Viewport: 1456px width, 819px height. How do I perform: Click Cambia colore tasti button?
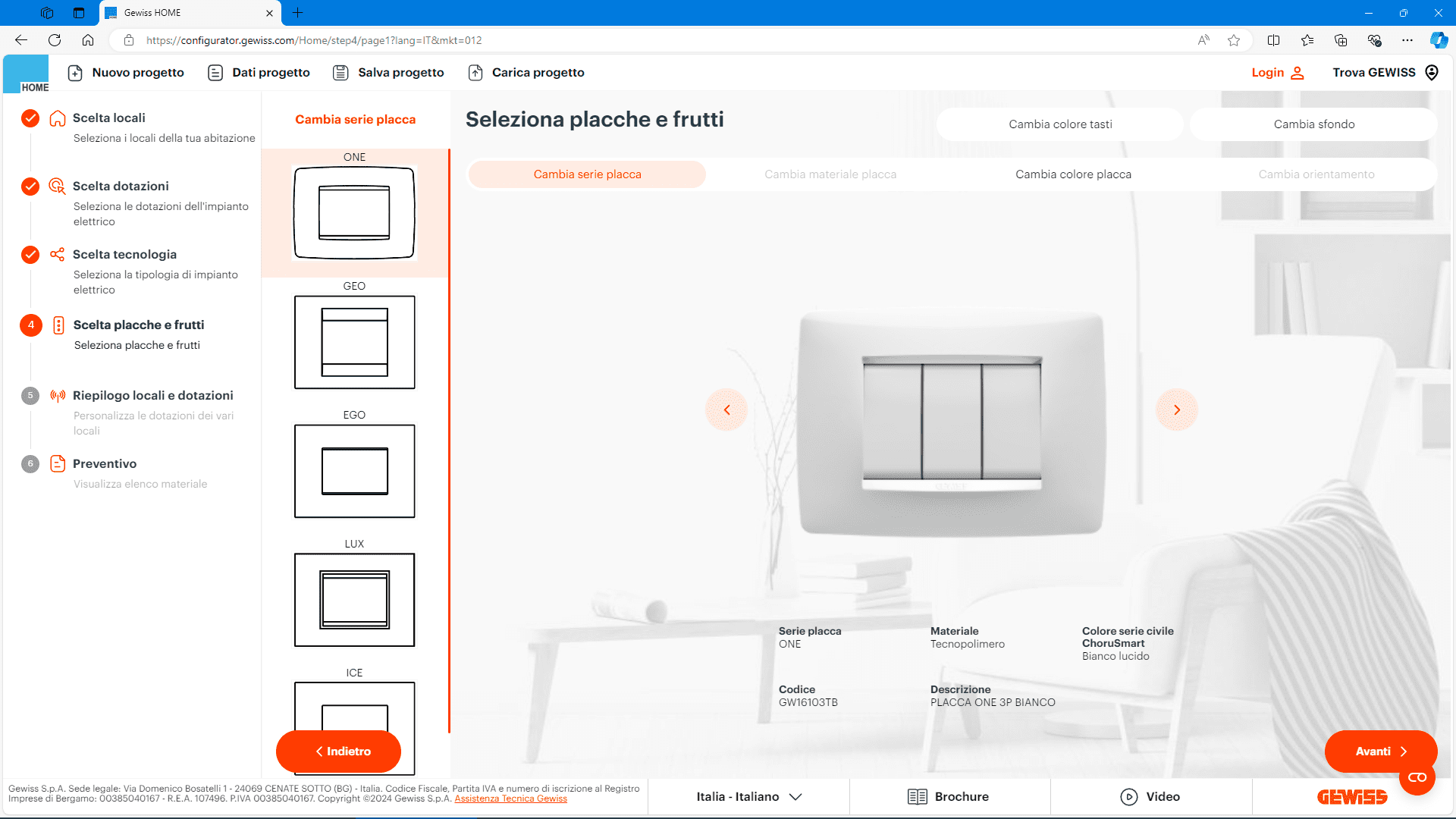[1060, 124]
